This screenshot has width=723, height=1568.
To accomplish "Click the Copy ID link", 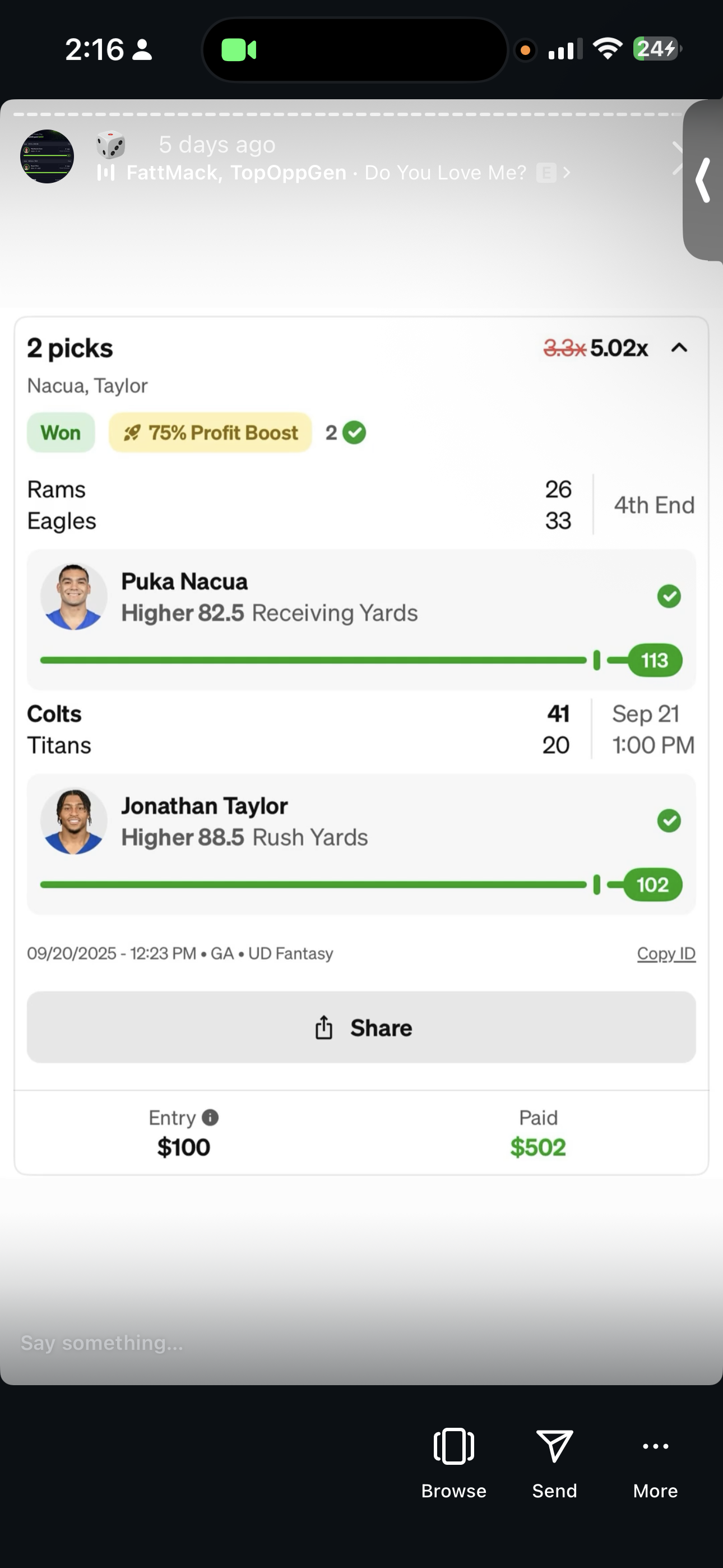I will pos(666,953).
